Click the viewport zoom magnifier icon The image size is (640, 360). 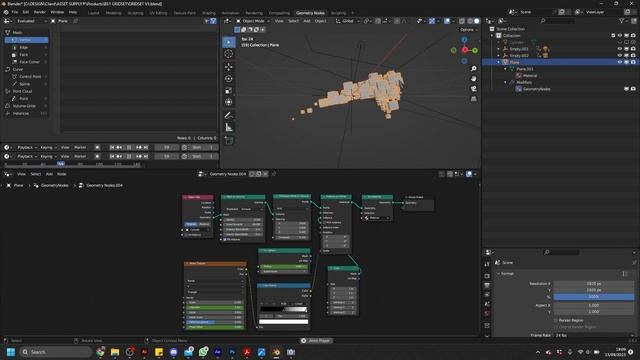[x=473, y=69]
